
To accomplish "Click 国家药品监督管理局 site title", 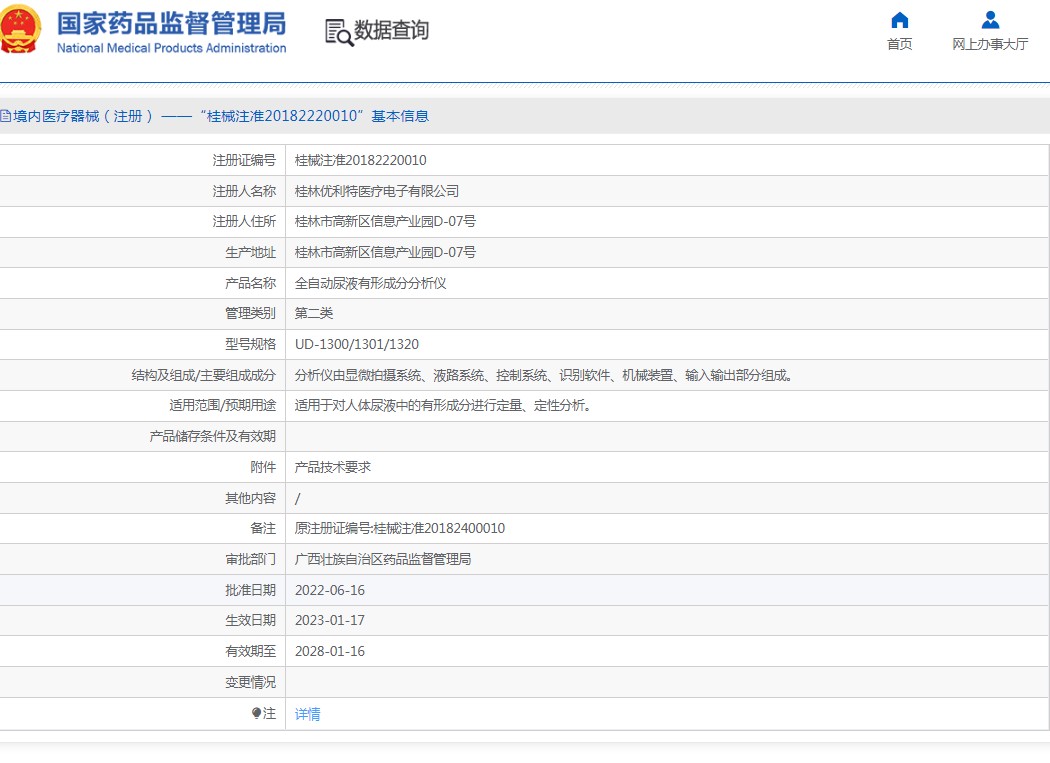I will pos(171,23).
